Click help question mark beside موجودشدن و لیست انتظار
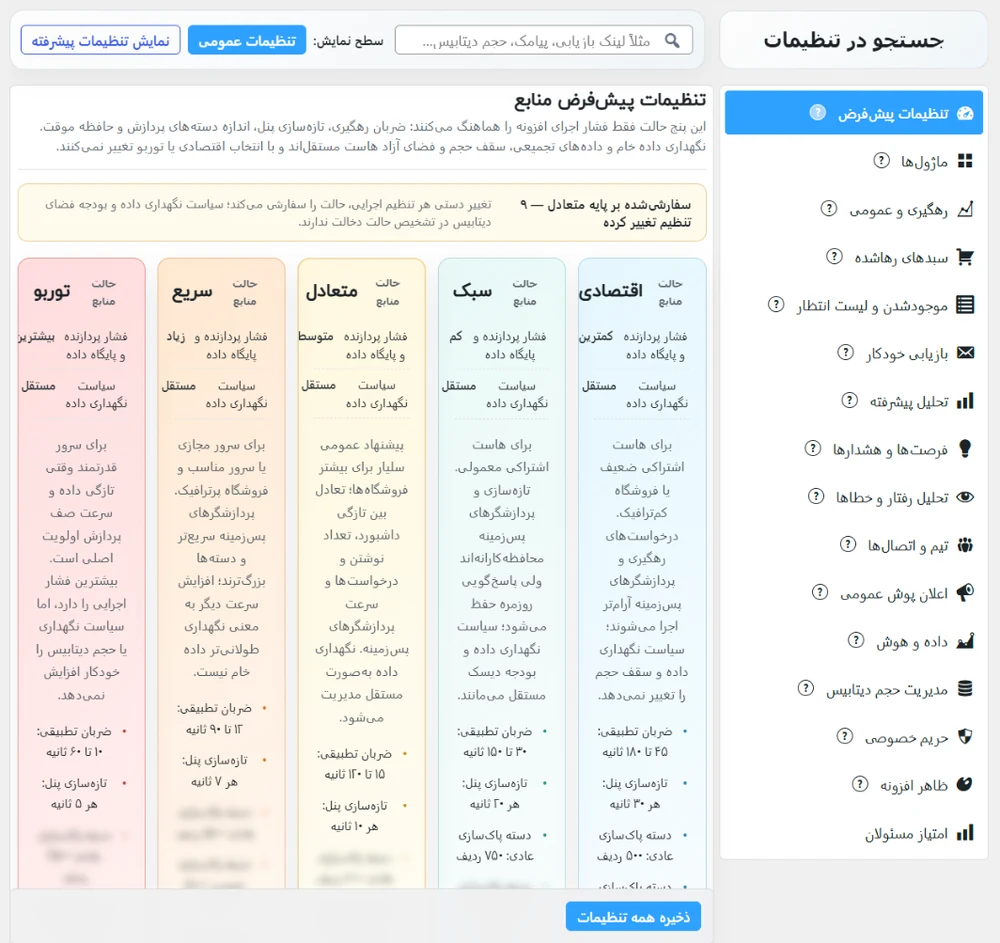 pos(776,304)
